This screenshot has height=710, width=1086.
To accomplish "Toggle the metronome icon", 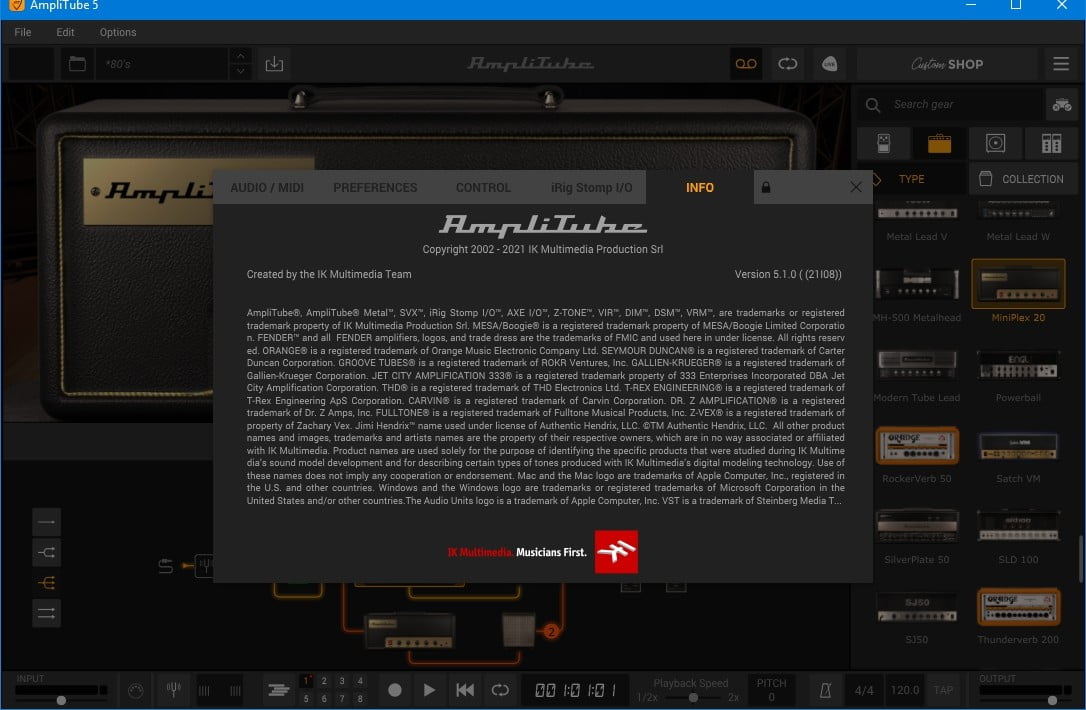I will click(x=826, y=690).
